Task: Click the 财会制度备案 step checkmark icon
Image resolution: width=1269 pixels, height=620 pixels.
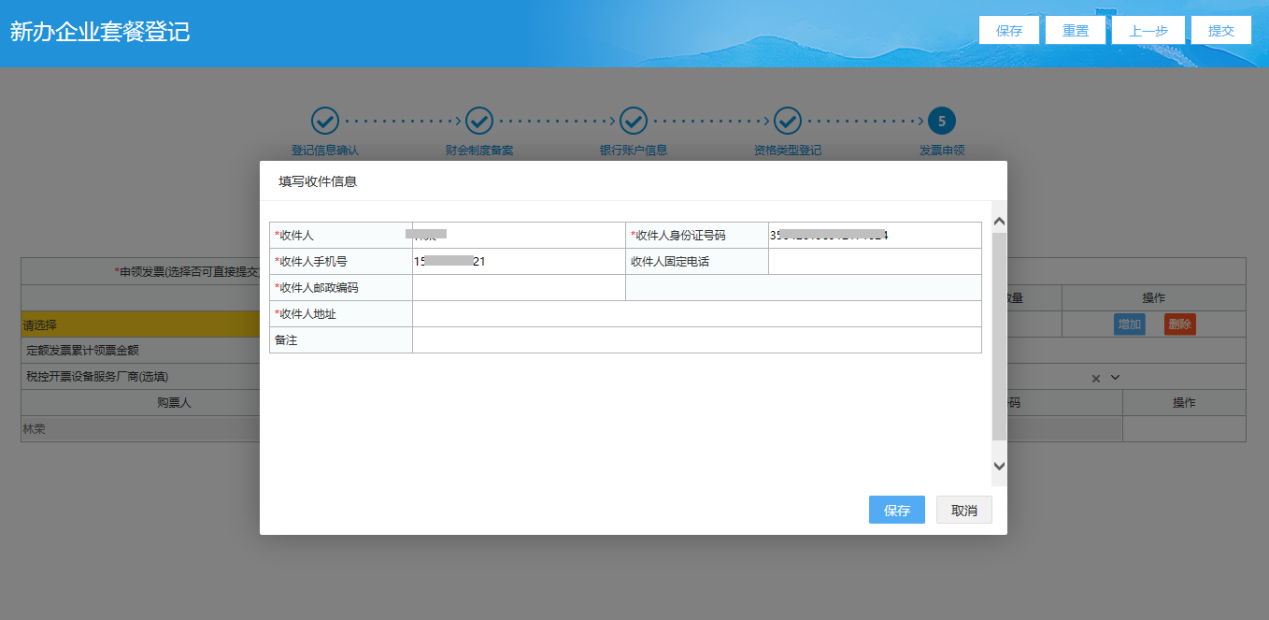Action: pyautogui.click(x=479, y=121)
